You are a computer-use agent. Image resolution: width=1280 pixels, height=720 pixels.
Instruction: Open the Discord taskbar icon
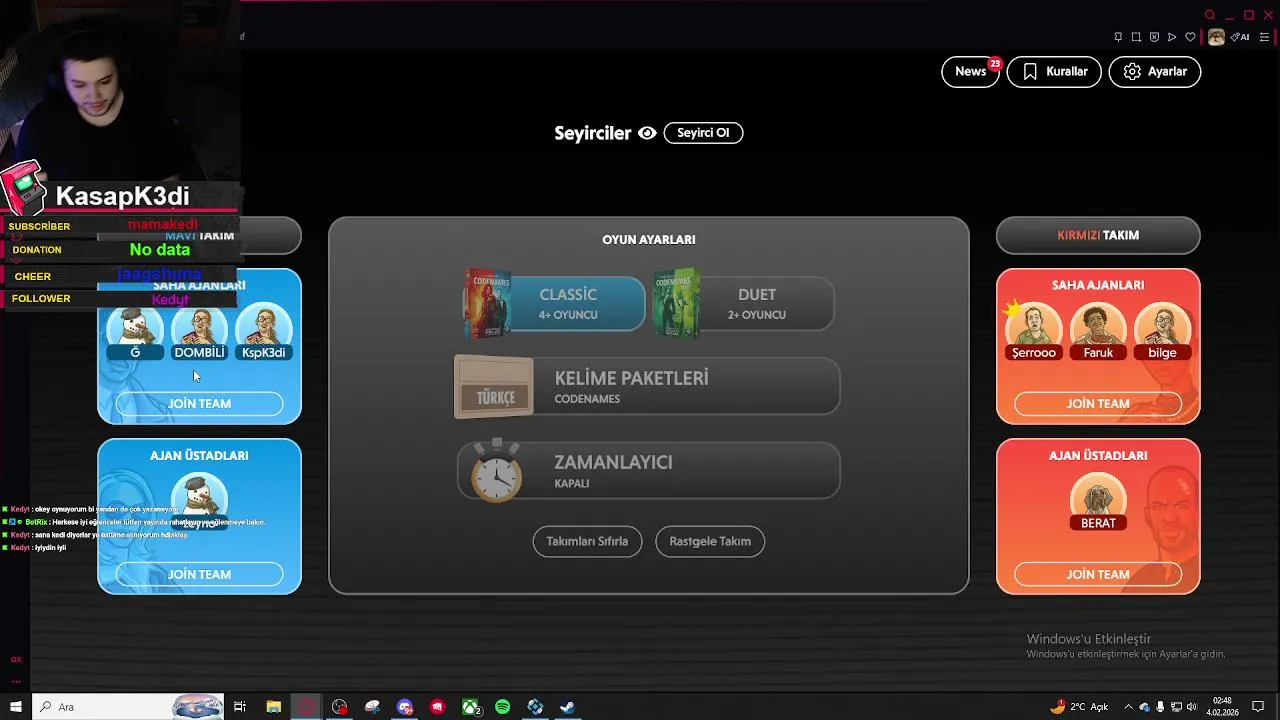tap(405, 707)
